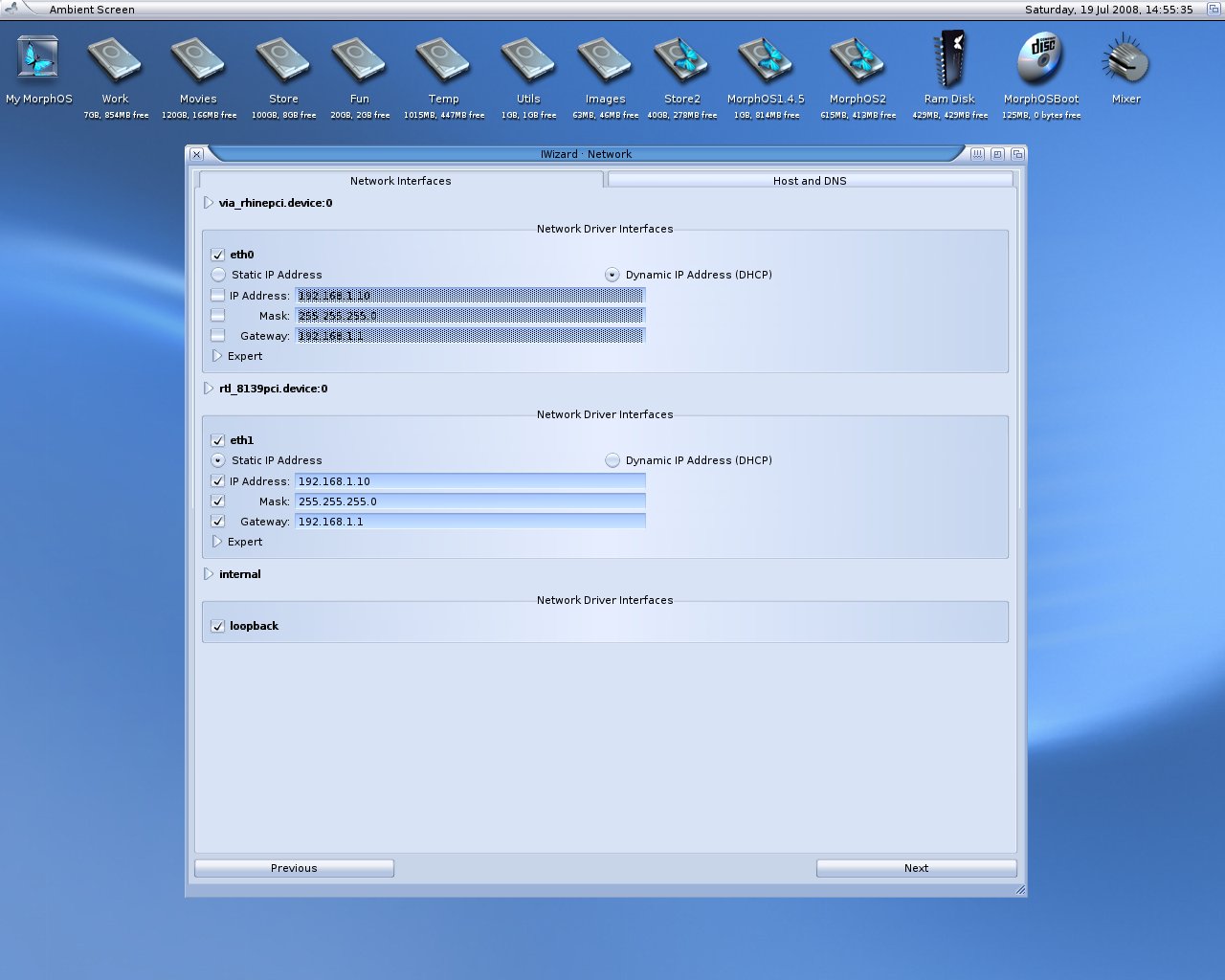The height and width of the screenshot is (980, 1225).
Task: Uncheck the loopback interface checkbox
Action: click(x=218, y=627)
